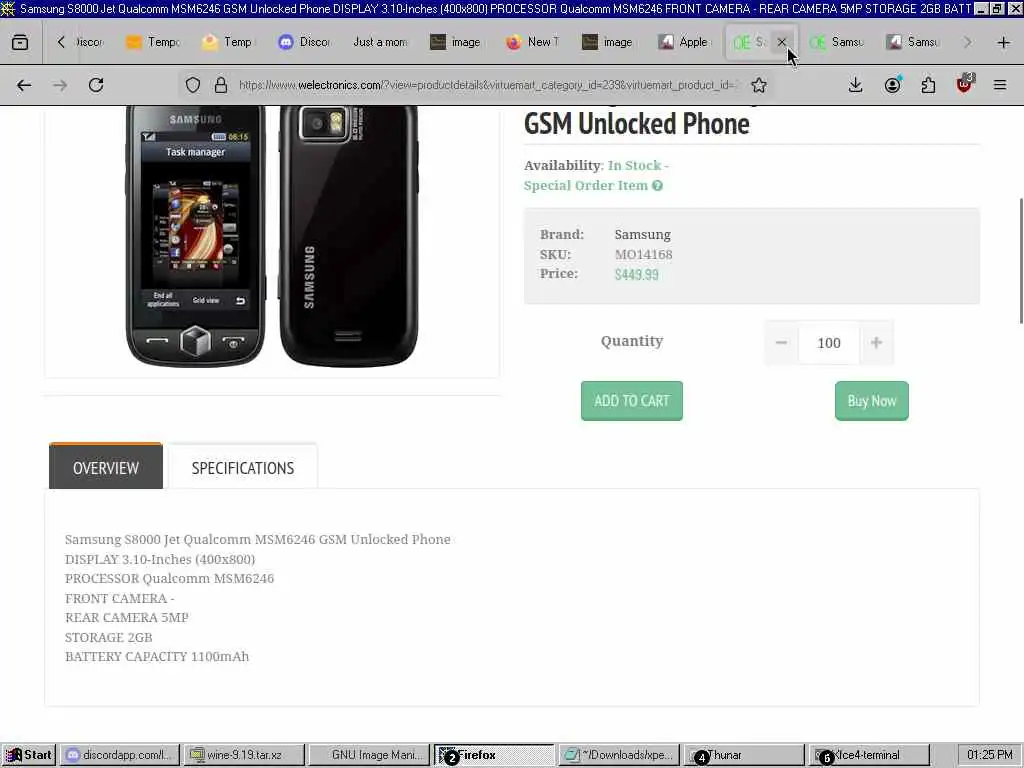Open the Start menu
Screen dimensions: 1024x768
[x=29, y=755]
